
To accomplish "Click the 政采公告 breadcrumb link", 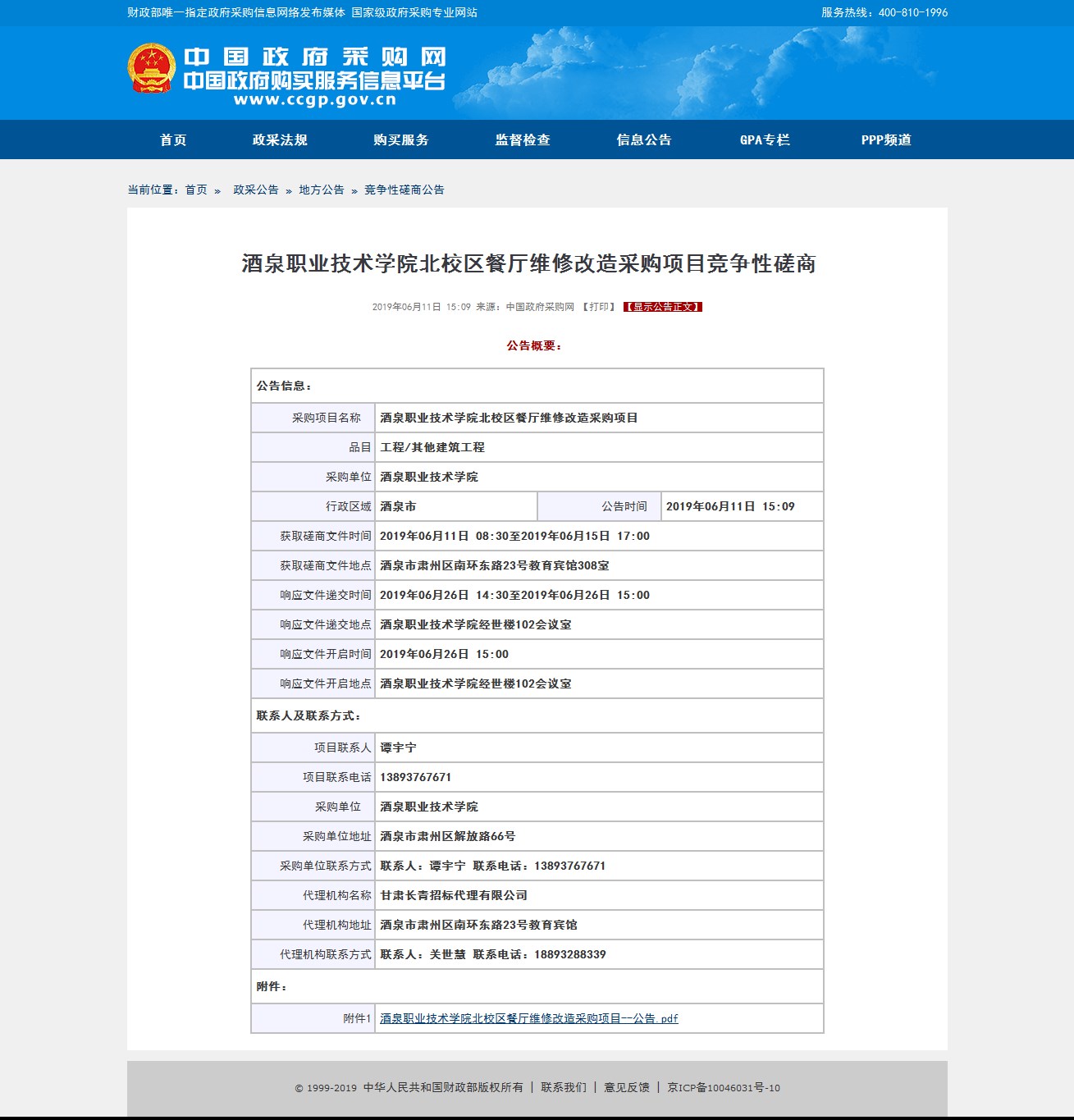I will tap(256, 190).
